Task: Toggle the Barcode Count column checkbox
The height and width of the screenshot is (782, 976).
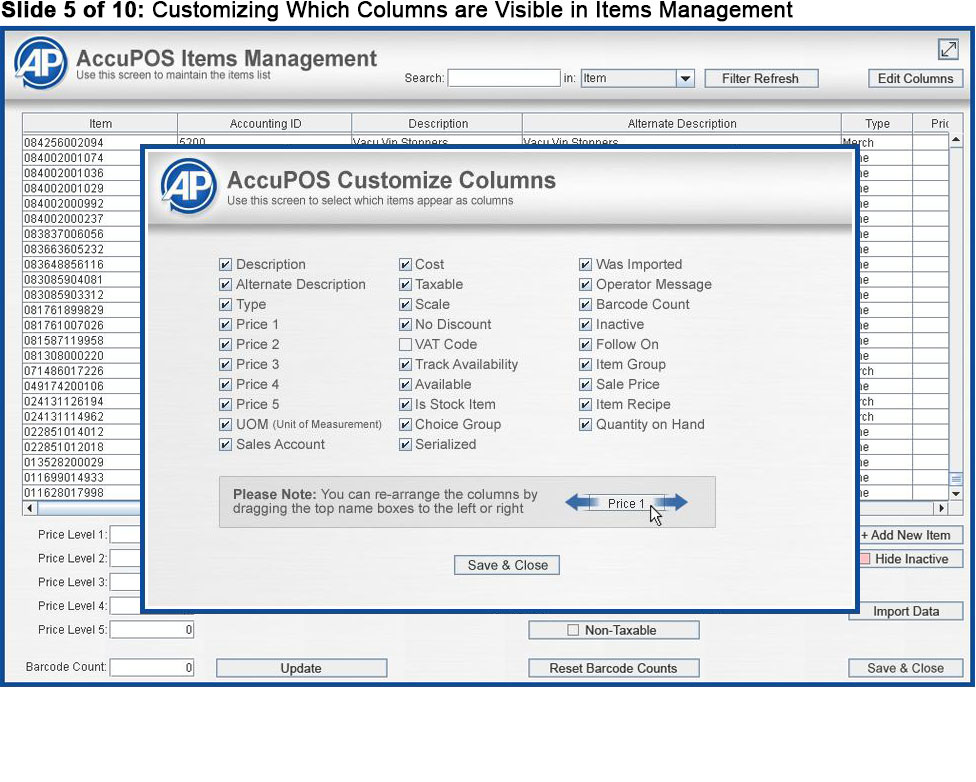Action: [585, 304]
